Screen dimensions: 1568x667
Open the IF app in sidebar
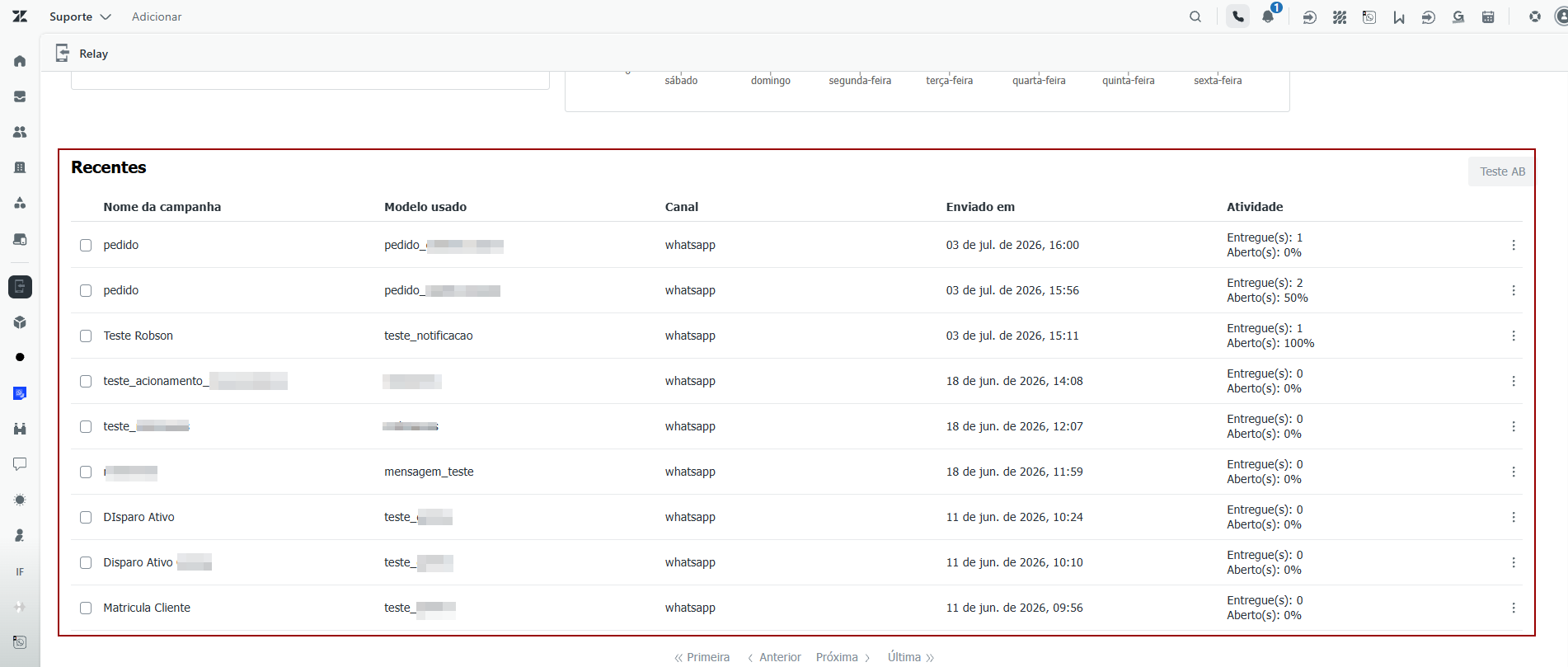[x=20, y=571]
